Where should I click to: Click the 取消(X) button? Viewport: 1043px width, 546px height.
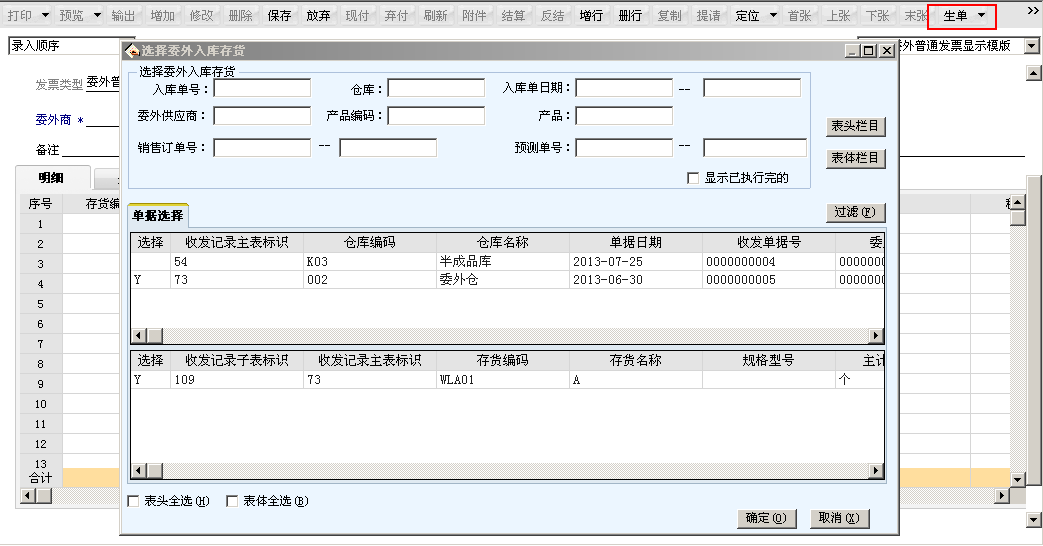coord(839,518)
